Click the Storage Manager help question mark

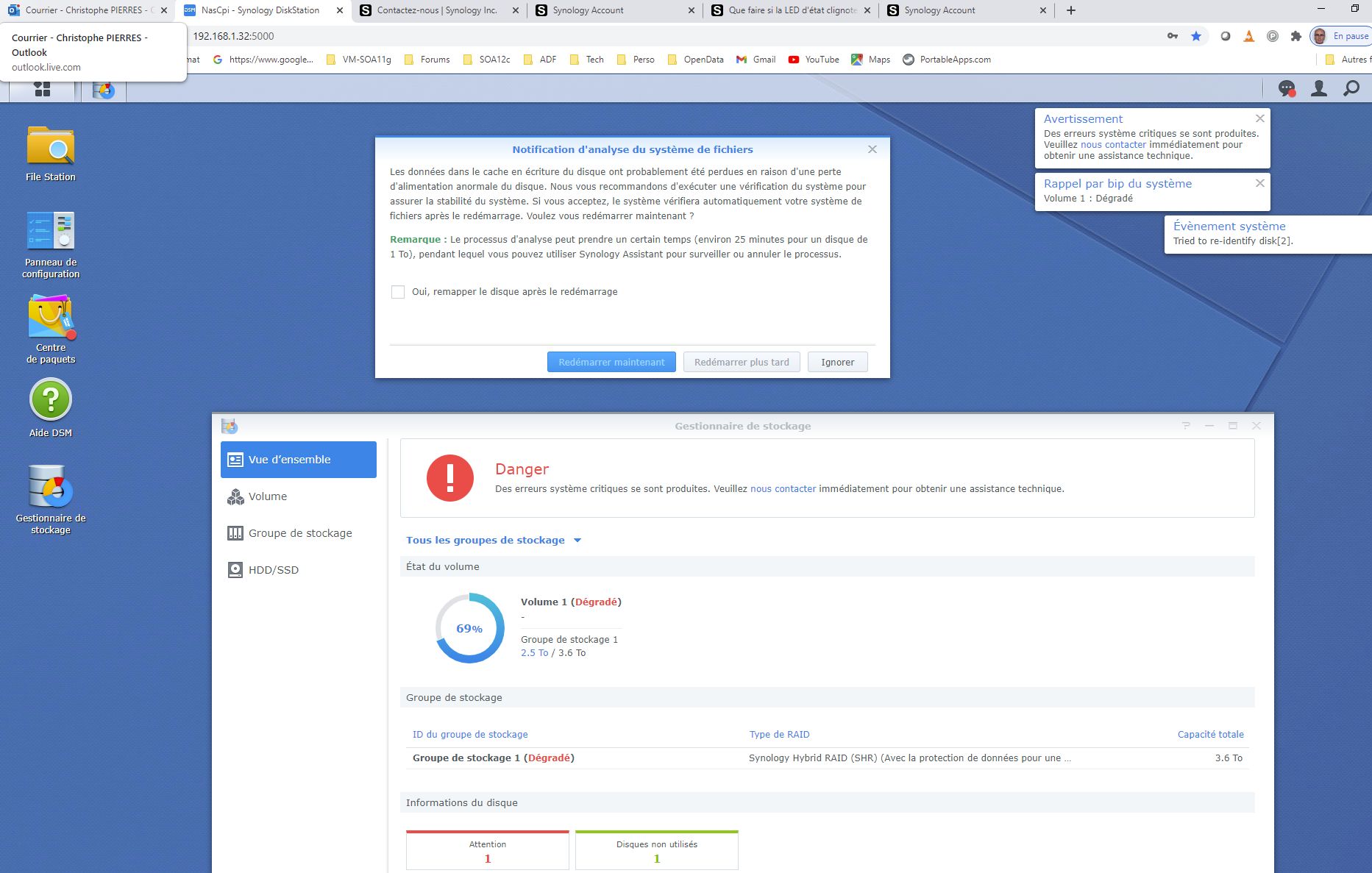(1186, 426)
